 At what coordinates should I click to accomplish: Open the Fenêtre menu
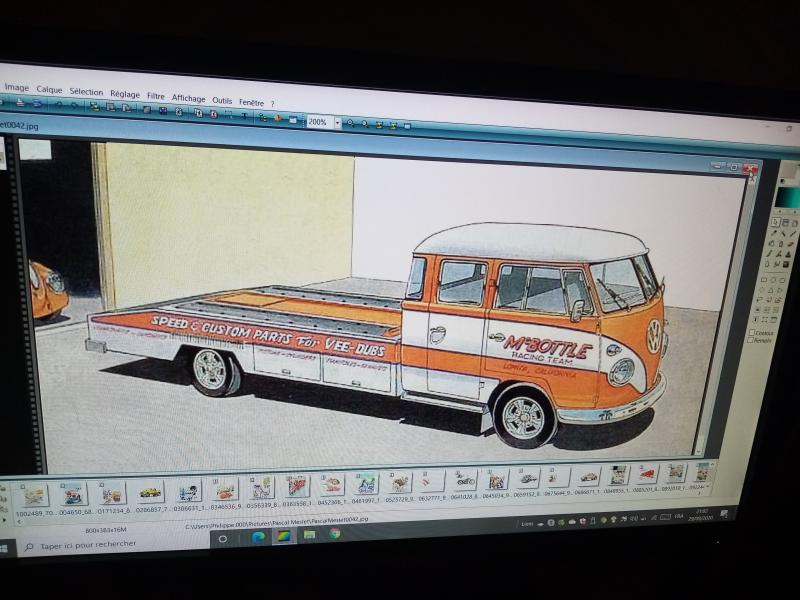252,103
